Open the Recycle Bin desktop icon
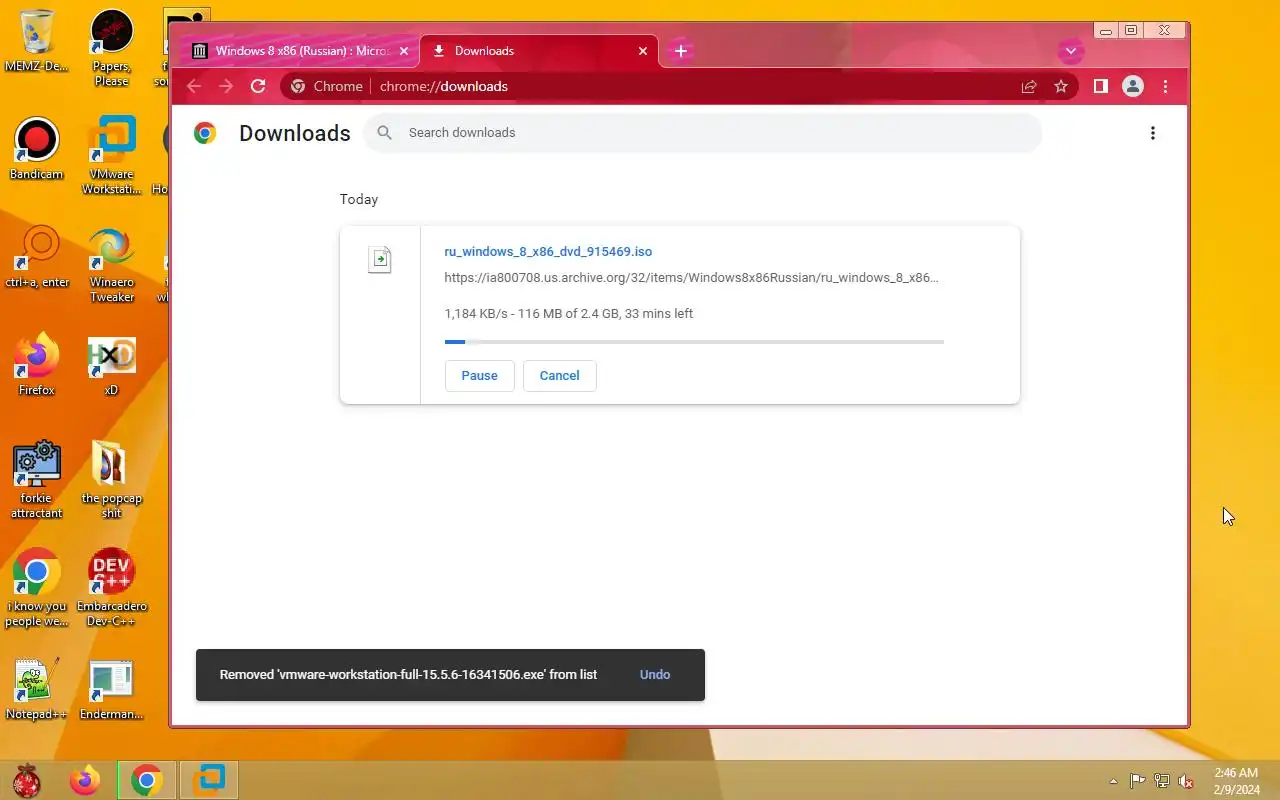This screenshot has width=1280, height=800. click(36, 40)
